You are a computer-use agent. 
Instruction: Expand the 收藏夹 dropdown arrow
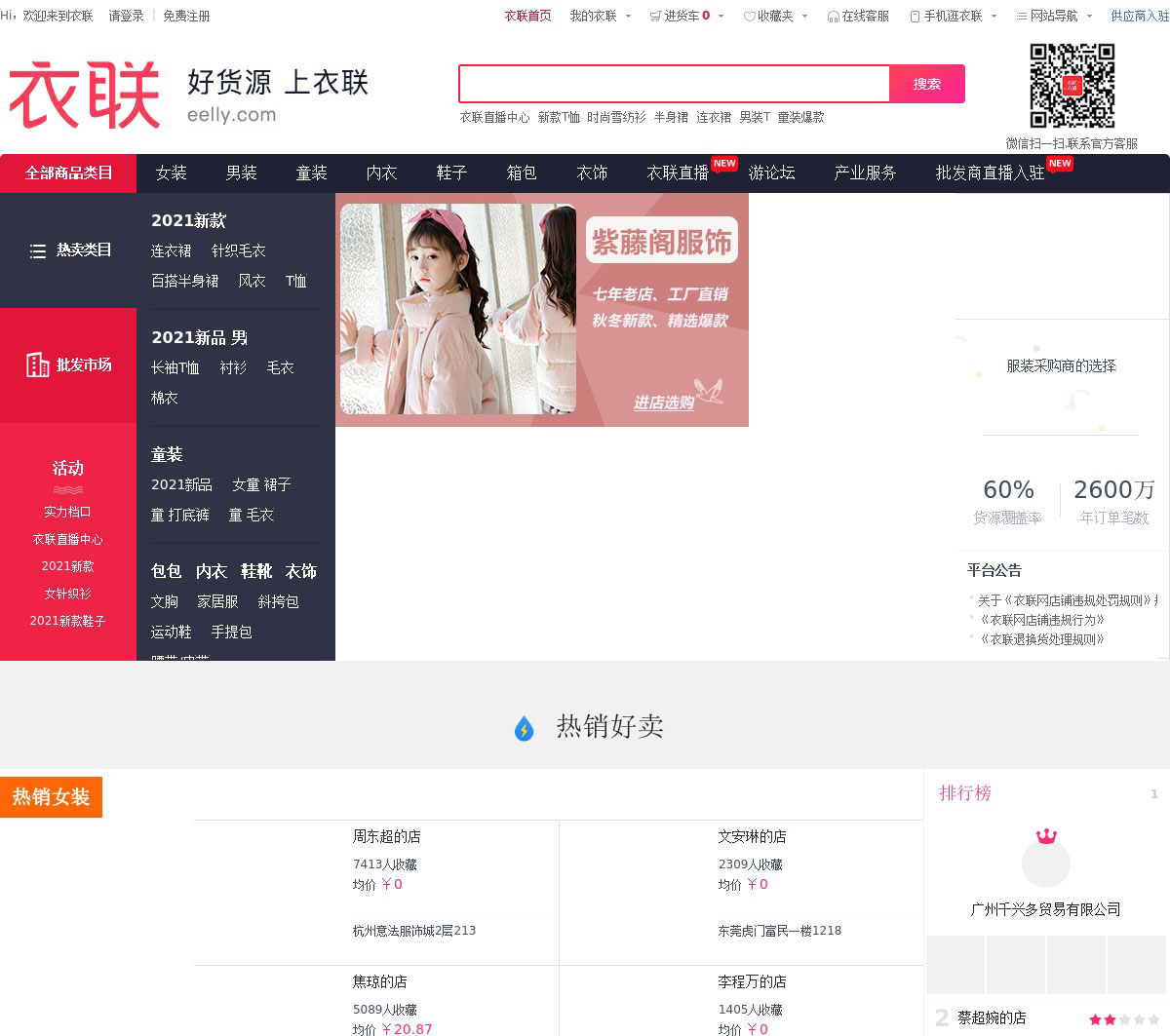[804, 17]
